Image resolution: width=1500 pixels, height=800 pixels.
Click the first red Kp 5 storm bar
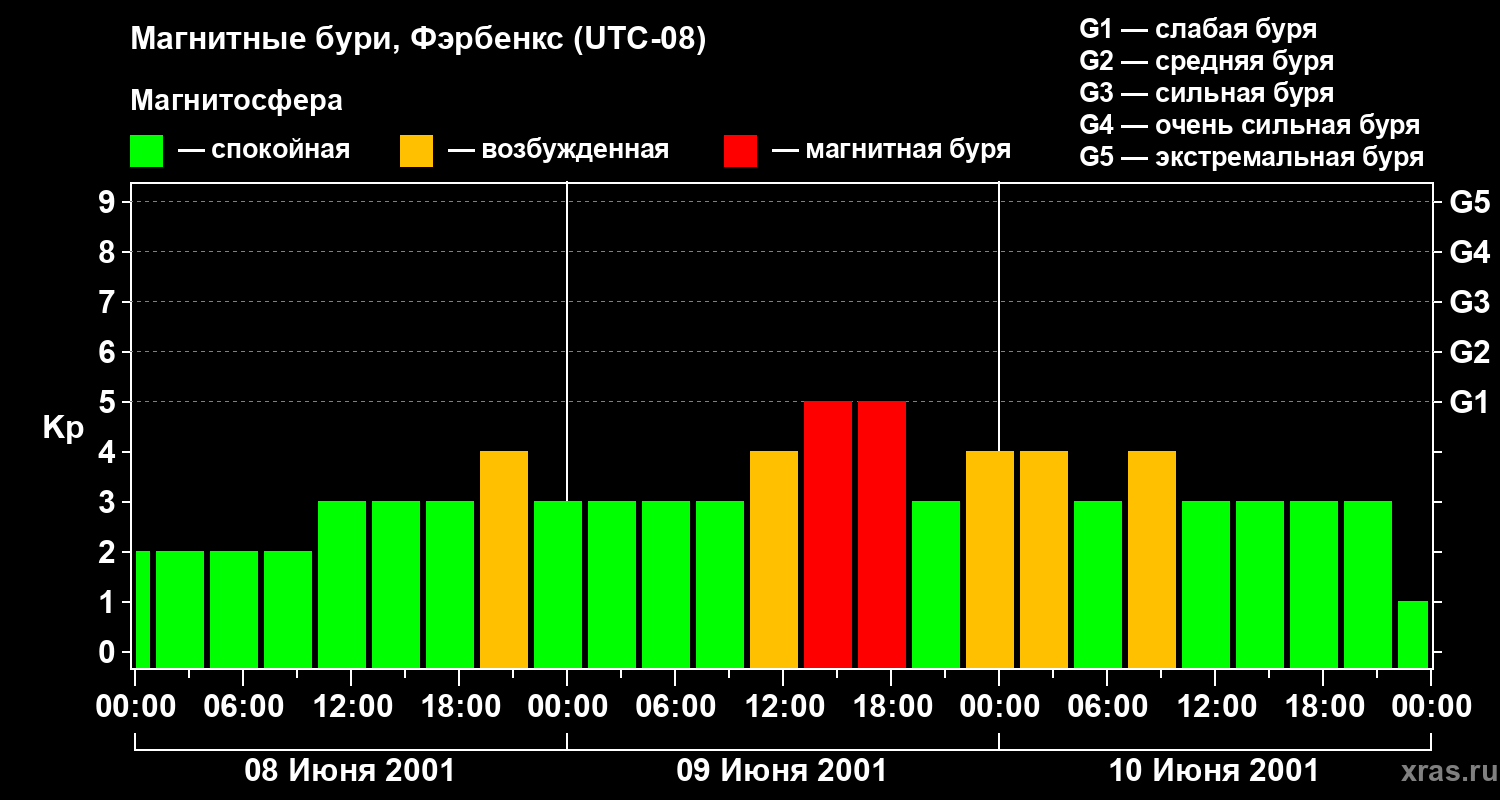tap(828, 534)
